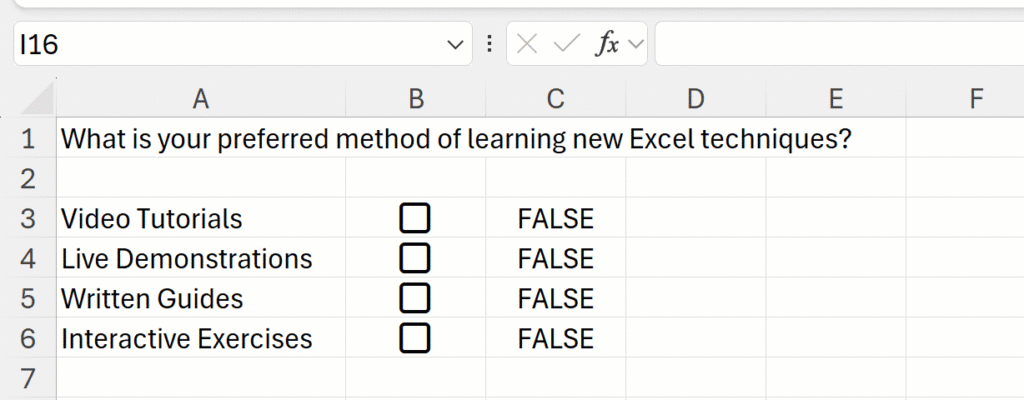
Task: Click the three-dot handle beside Name Box
Action: 489,44
